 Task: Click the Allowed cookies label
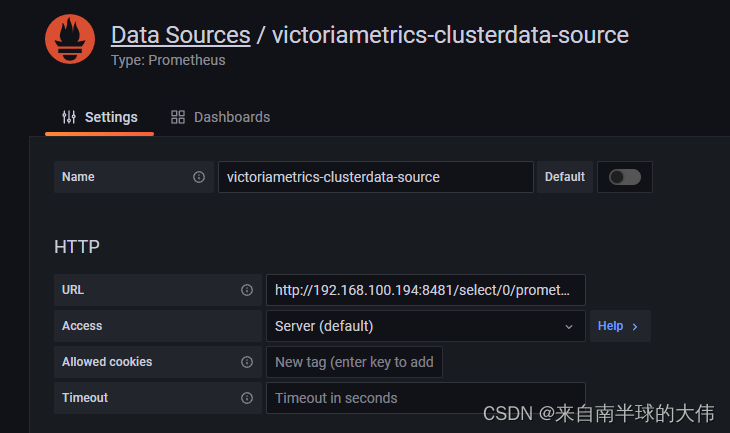(x=107, y=362)
